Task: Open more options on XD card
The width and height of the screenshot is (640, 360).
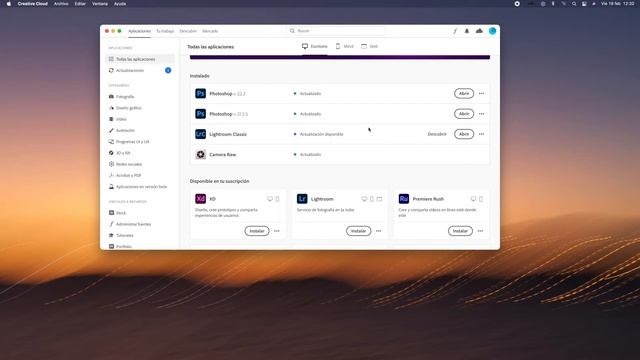Action: point(277,231)
